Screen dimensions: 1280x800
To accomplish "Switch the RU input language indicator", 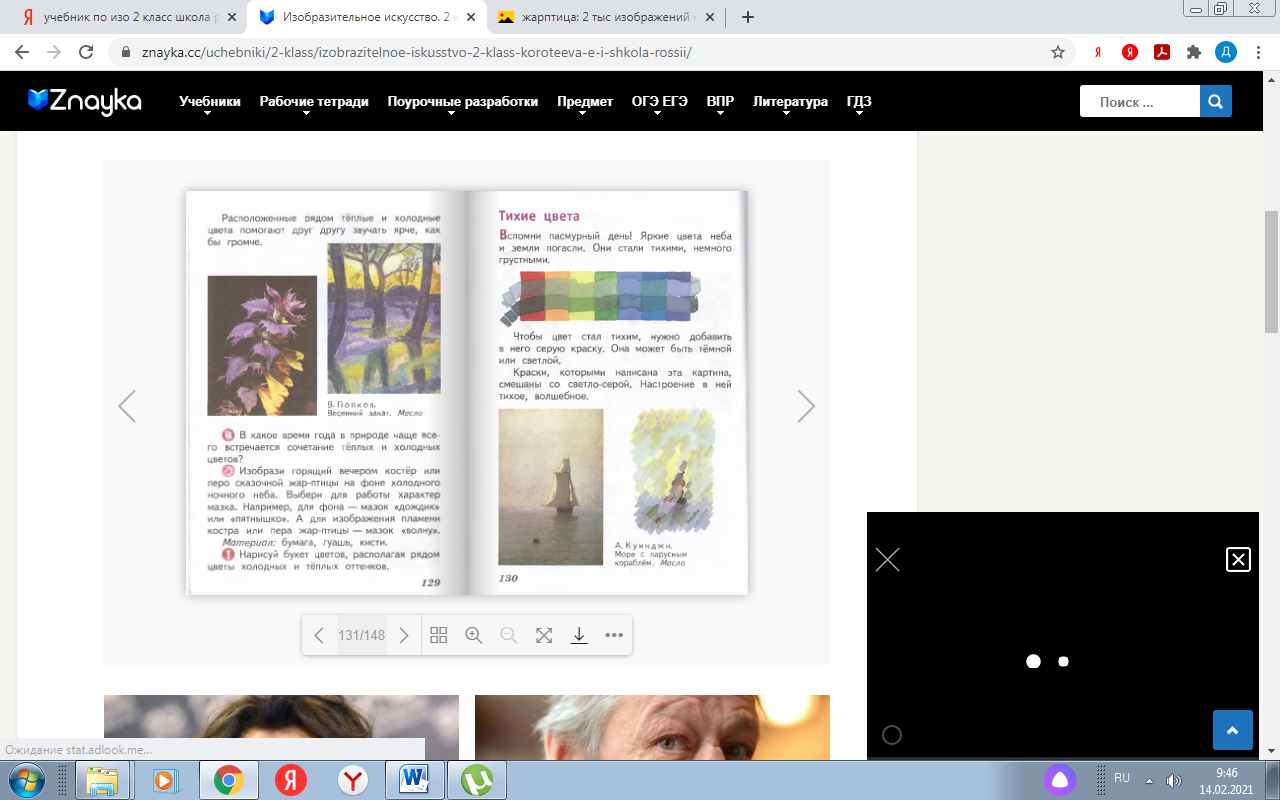I will (x=1121, y=778).
